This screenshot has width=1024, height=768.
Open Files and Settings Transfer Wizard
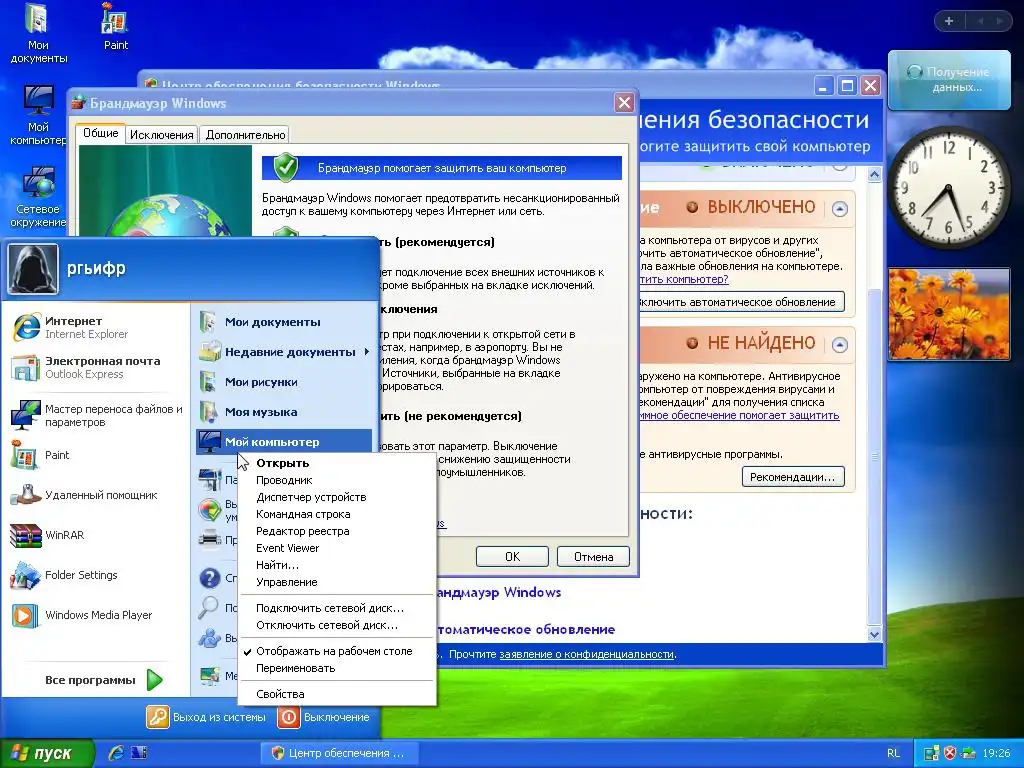pos(97,415)
